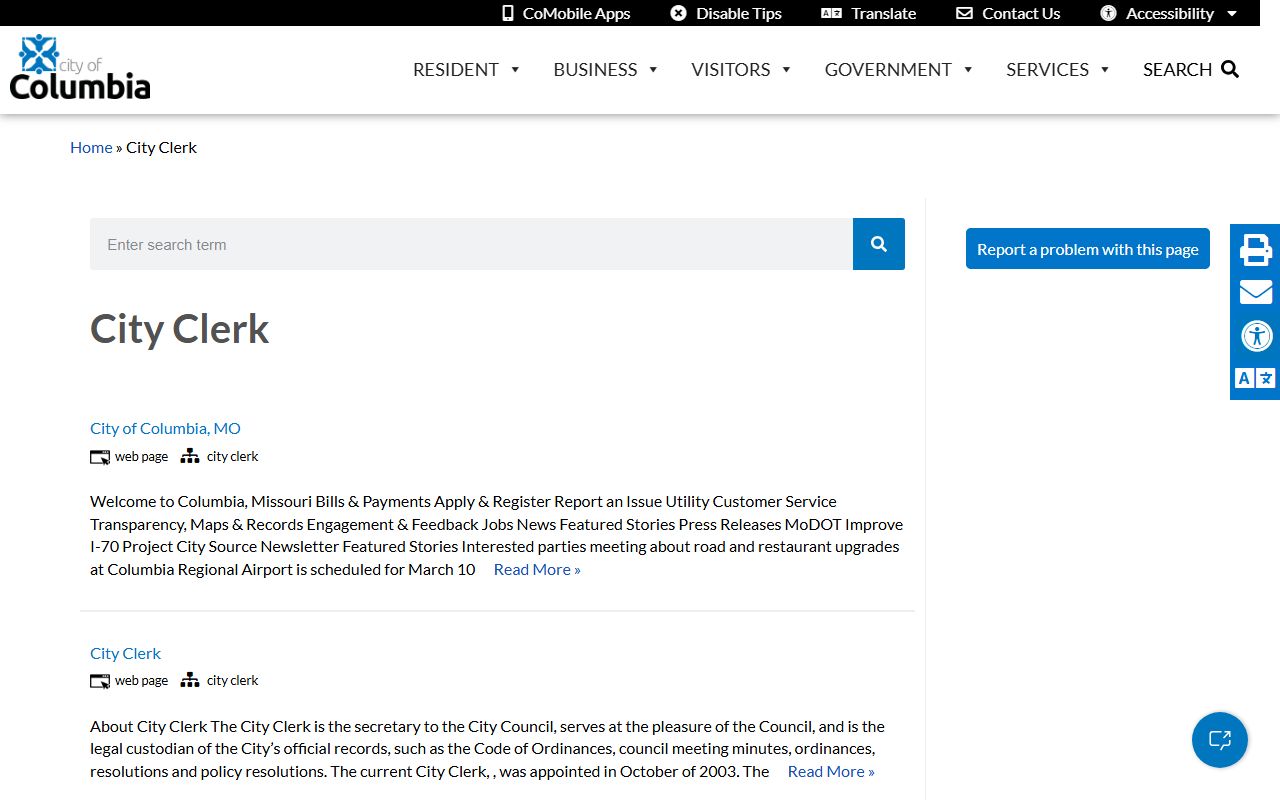Open the Translate link

(x=884, y=13)
